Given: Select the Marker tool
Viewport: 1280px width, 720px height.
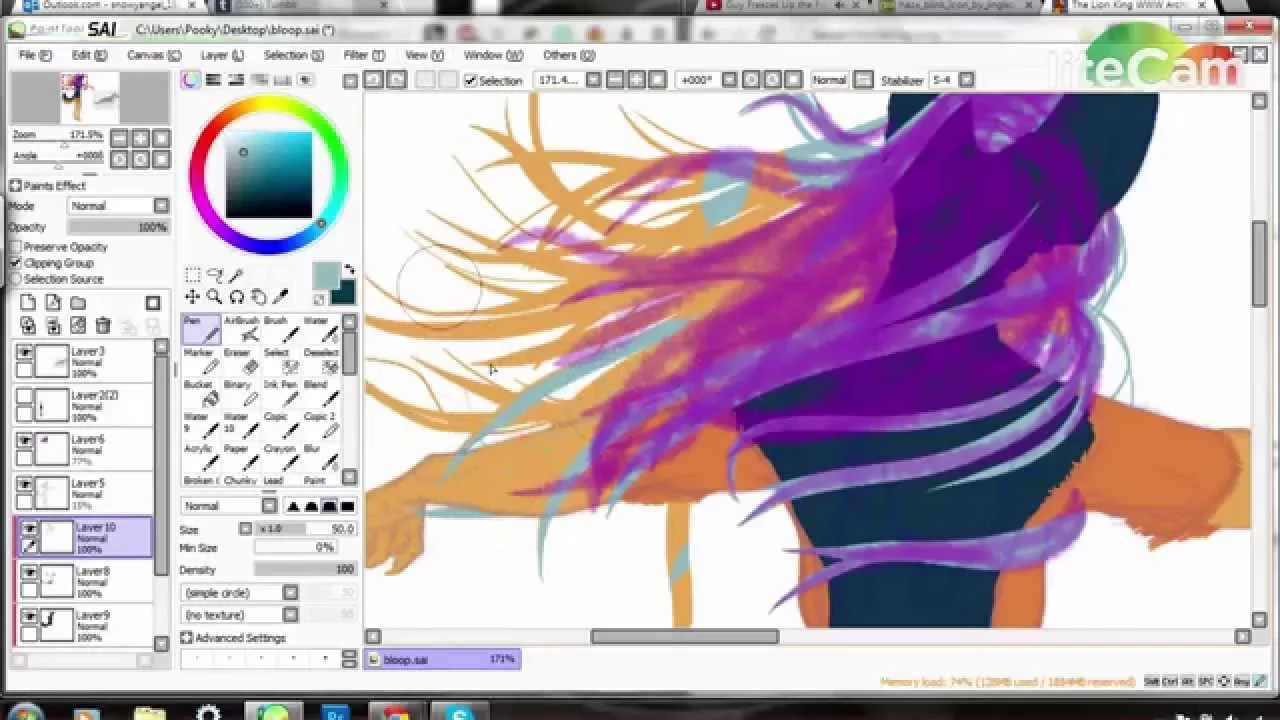Looking at the screenshot, I should (201, 362).
